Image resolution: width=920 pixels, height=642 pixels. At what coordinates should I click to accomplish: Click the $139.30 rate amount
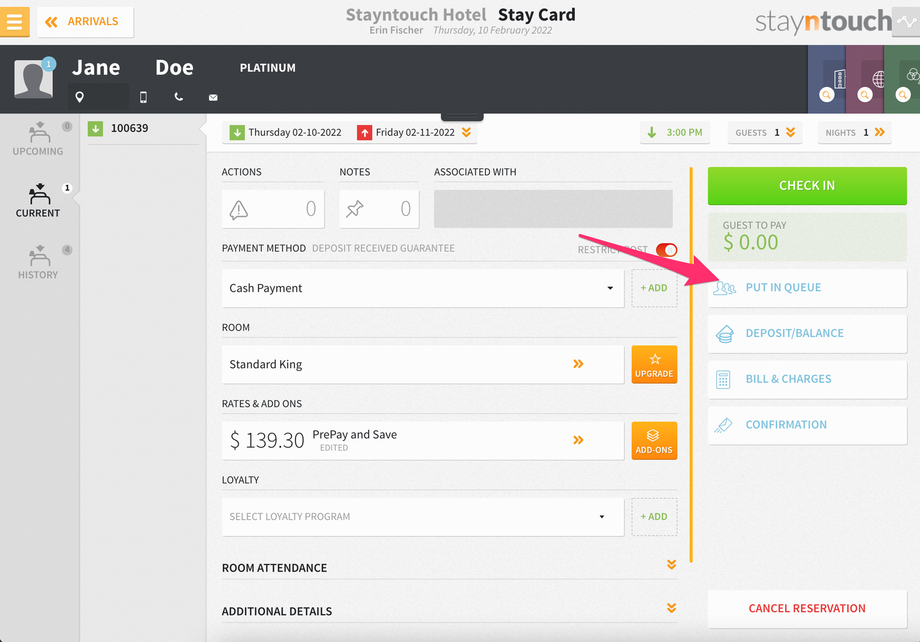pyautogui.click(x=267, y=440)
